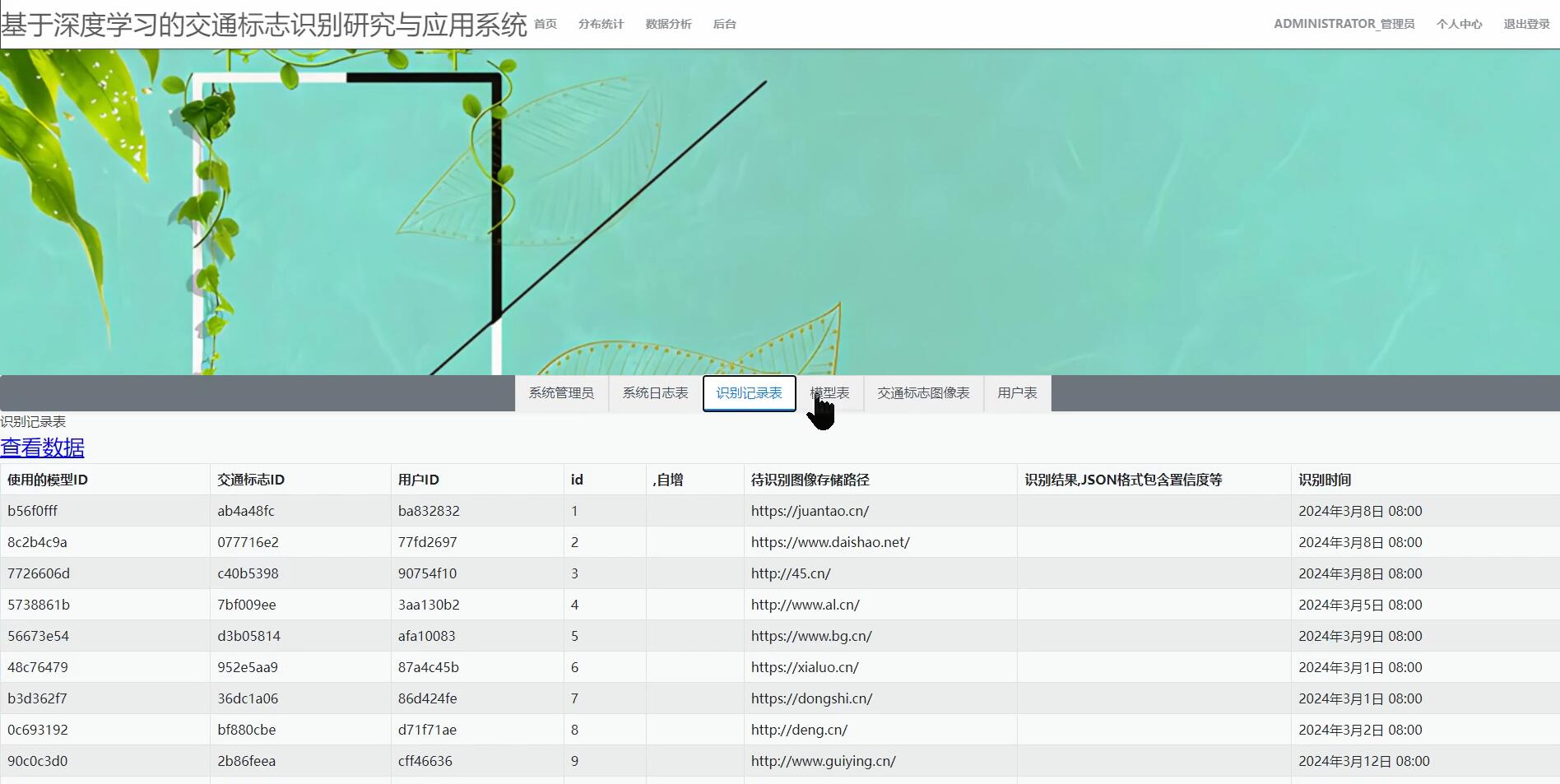Screen dimensions: 1560x784
Task: Open 个人中心 page
Action: [1459, 24]
